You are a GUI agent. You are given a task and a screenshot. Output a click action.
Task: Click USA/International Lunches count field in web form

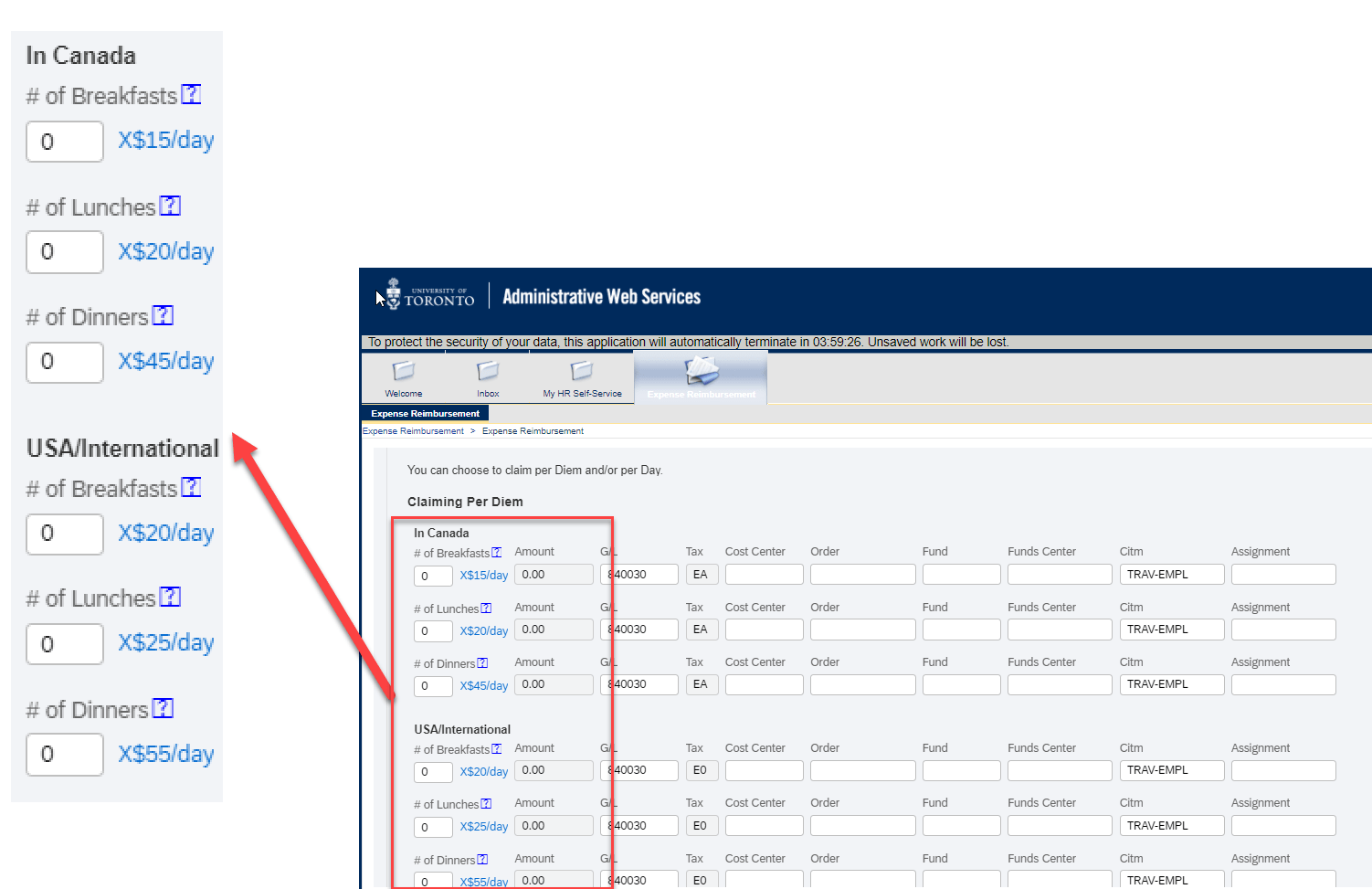[433, 827]
